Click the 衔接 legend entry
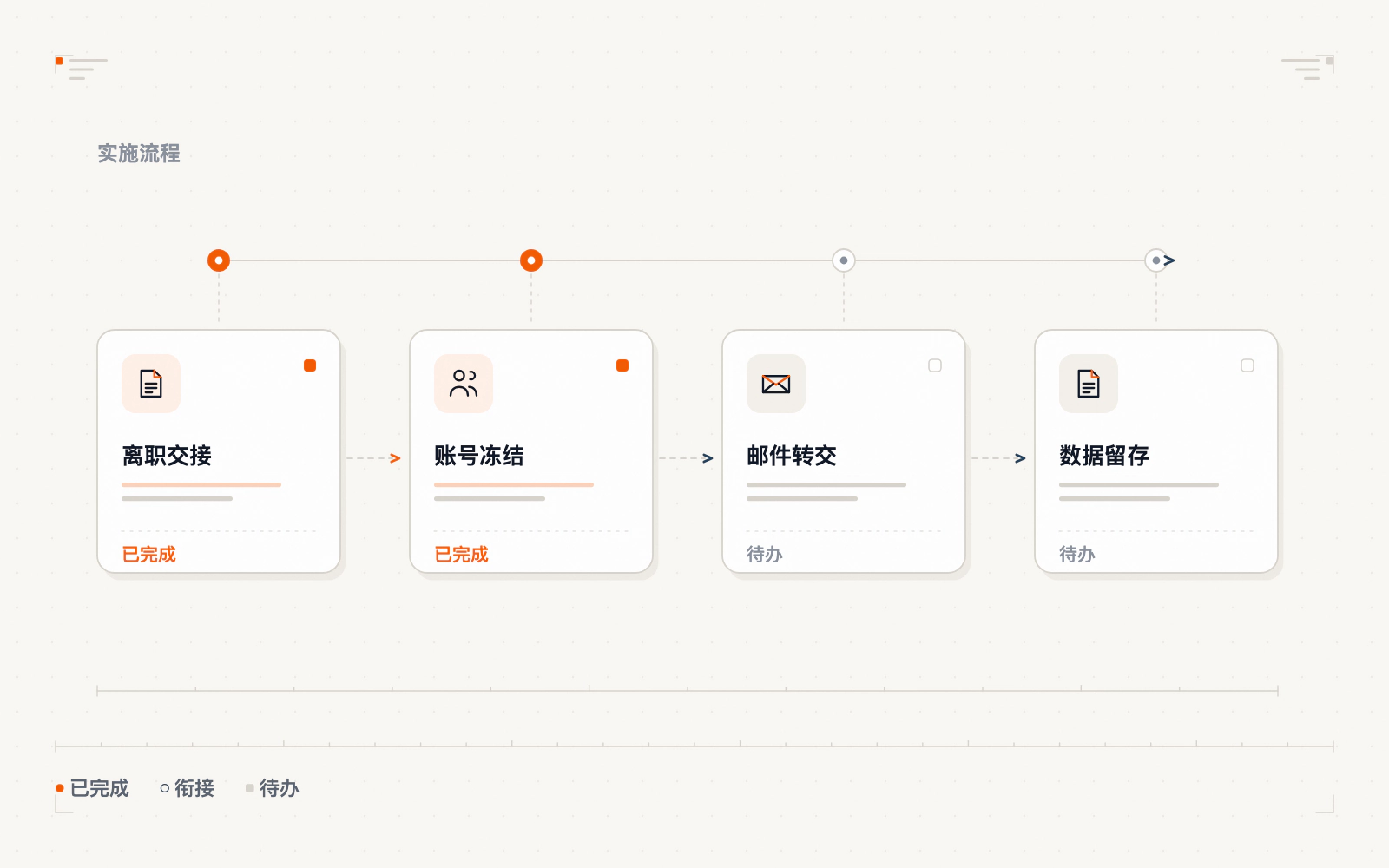The height and width of the screenshot is (868, 1389). point(188,788)
